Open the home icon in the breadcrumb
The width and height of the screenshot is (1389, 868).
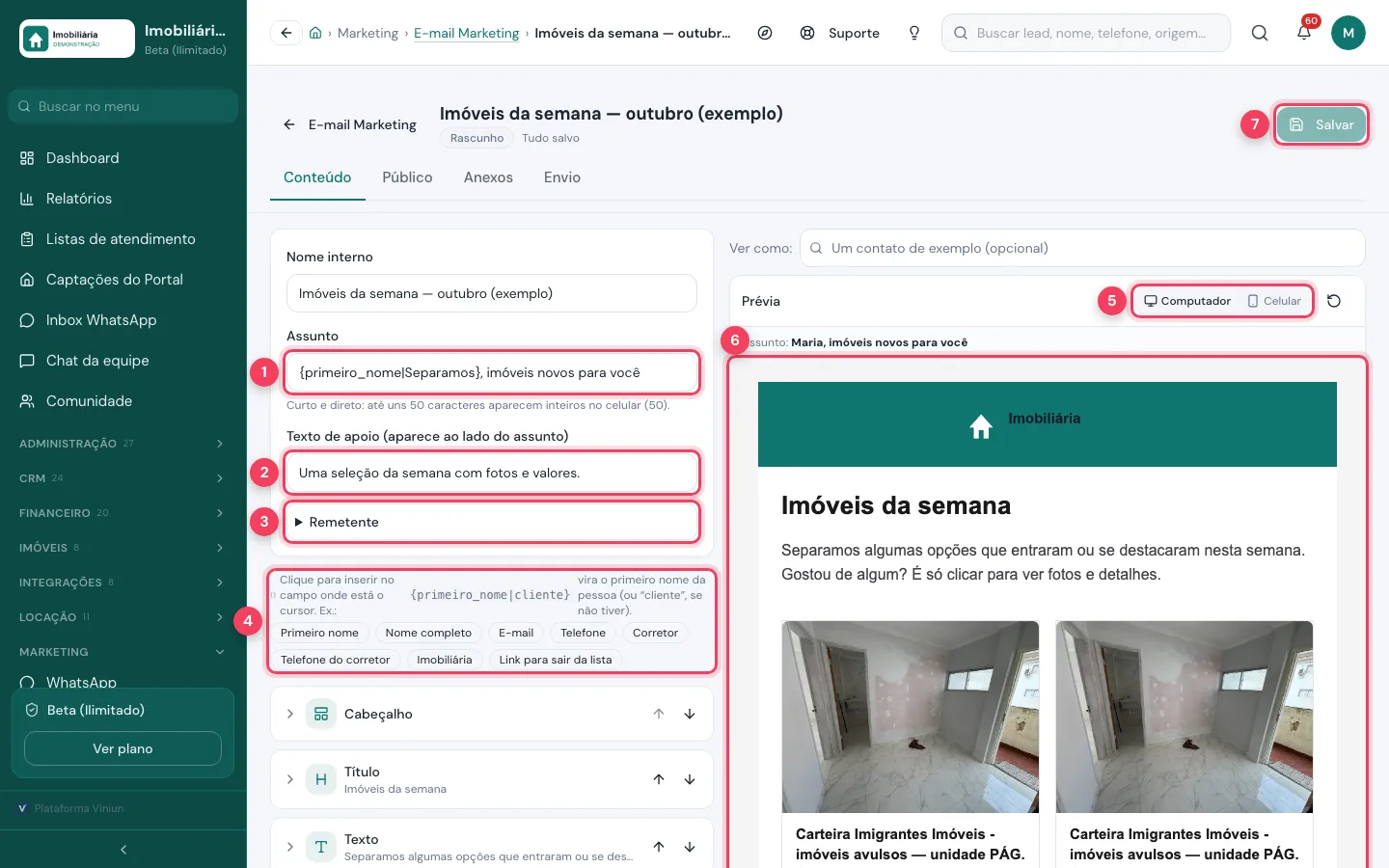(x=315, y=33)
